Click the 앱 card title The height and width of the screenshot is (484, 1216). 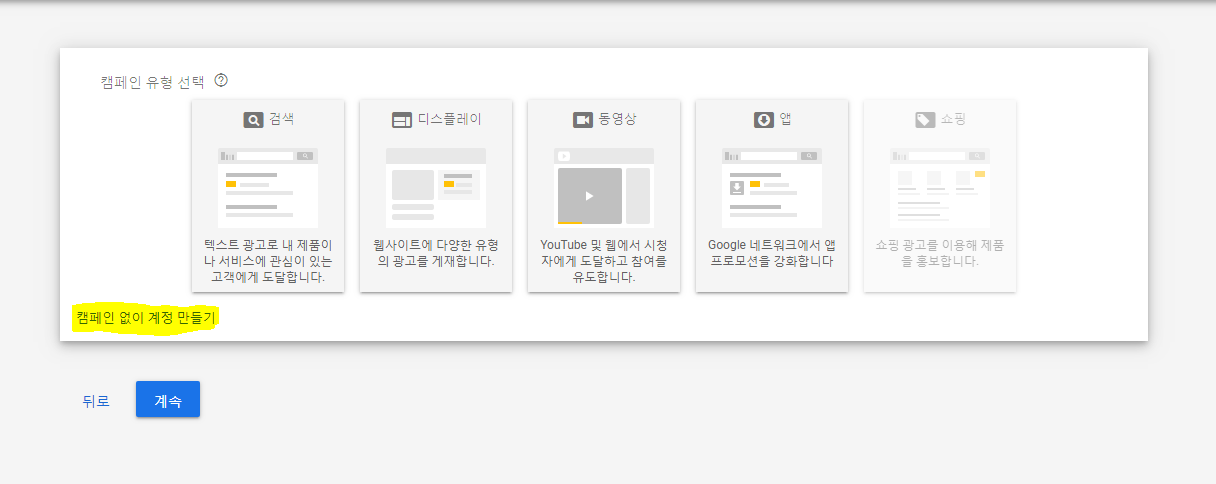(x=786, y=119)
